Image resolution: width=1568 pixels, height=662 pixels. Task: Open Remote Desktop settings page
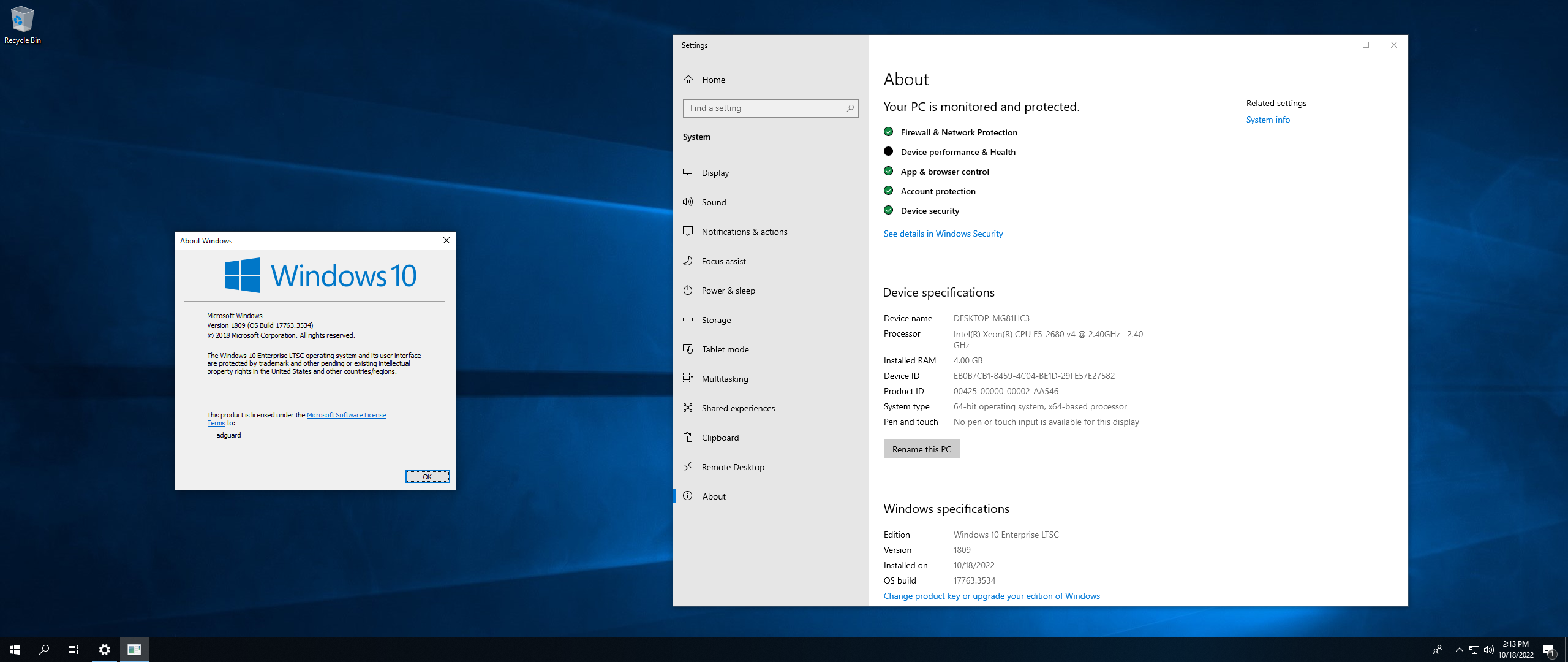771,467
